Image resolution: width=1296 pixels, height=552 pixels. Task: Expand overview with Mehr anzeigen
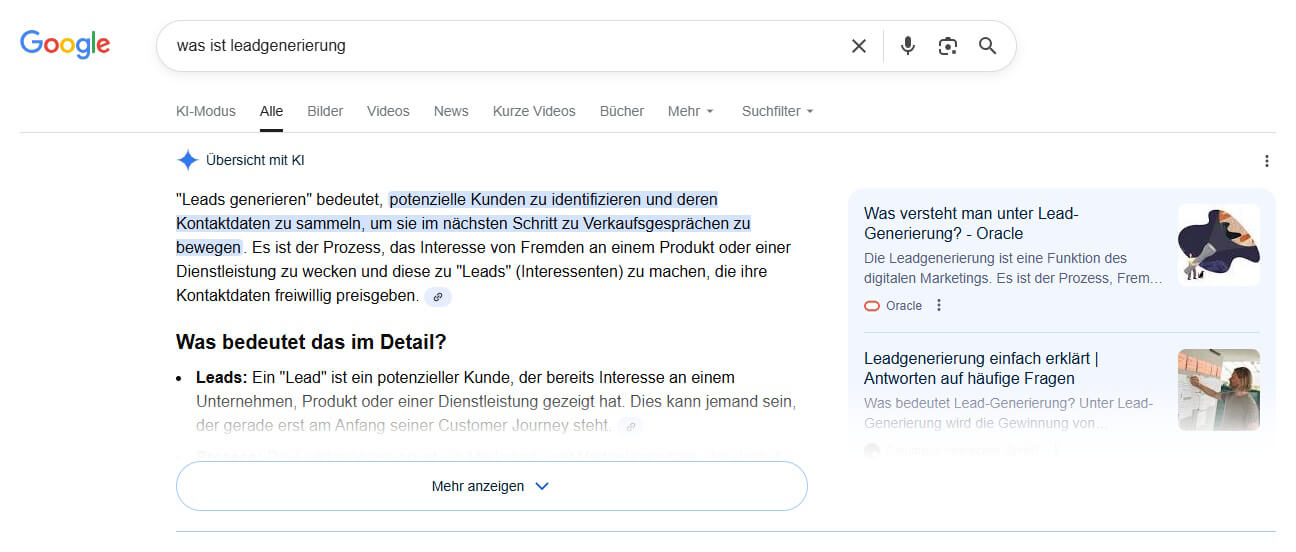(491, 486)
